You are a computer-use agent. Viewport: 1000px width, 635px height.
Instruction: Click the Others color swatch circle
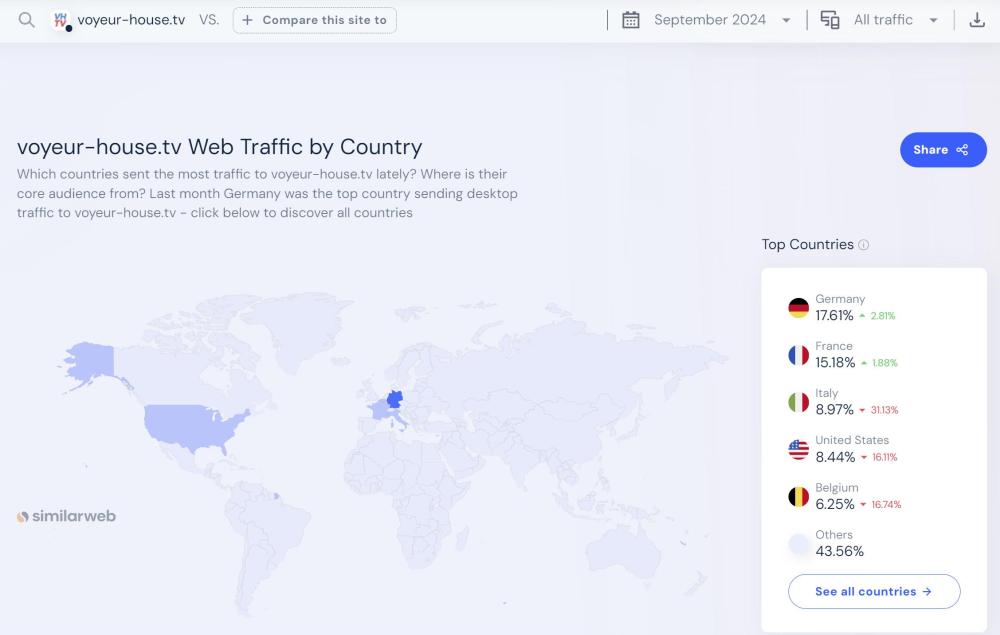click(798, 544)
